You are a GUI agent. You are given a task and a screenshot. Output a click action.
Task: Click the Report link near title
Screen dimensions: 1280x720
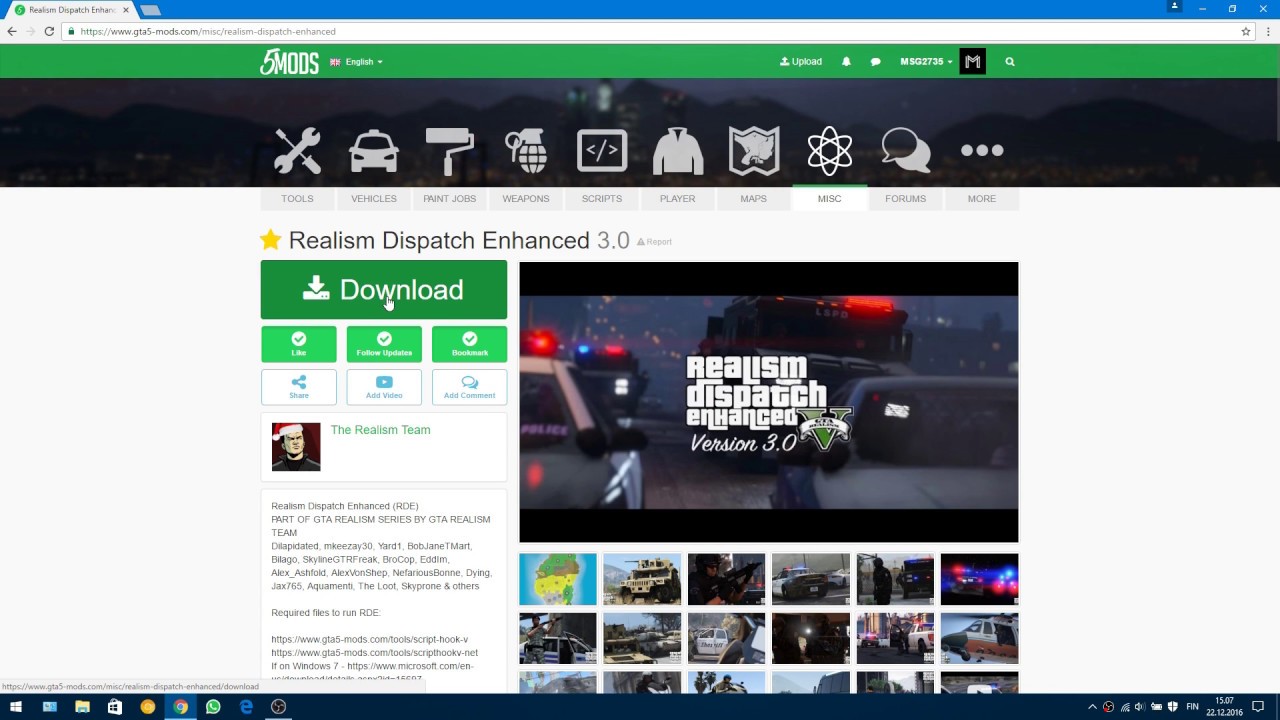click(x=654, y=242)
